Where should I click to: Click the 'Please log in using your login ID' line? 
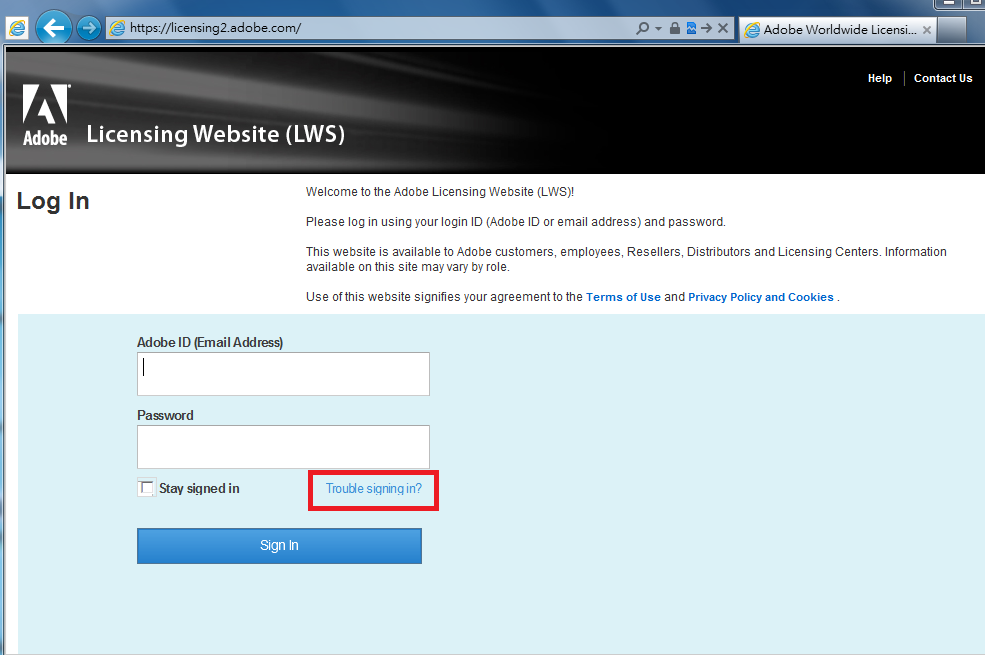tap(516, 222)
